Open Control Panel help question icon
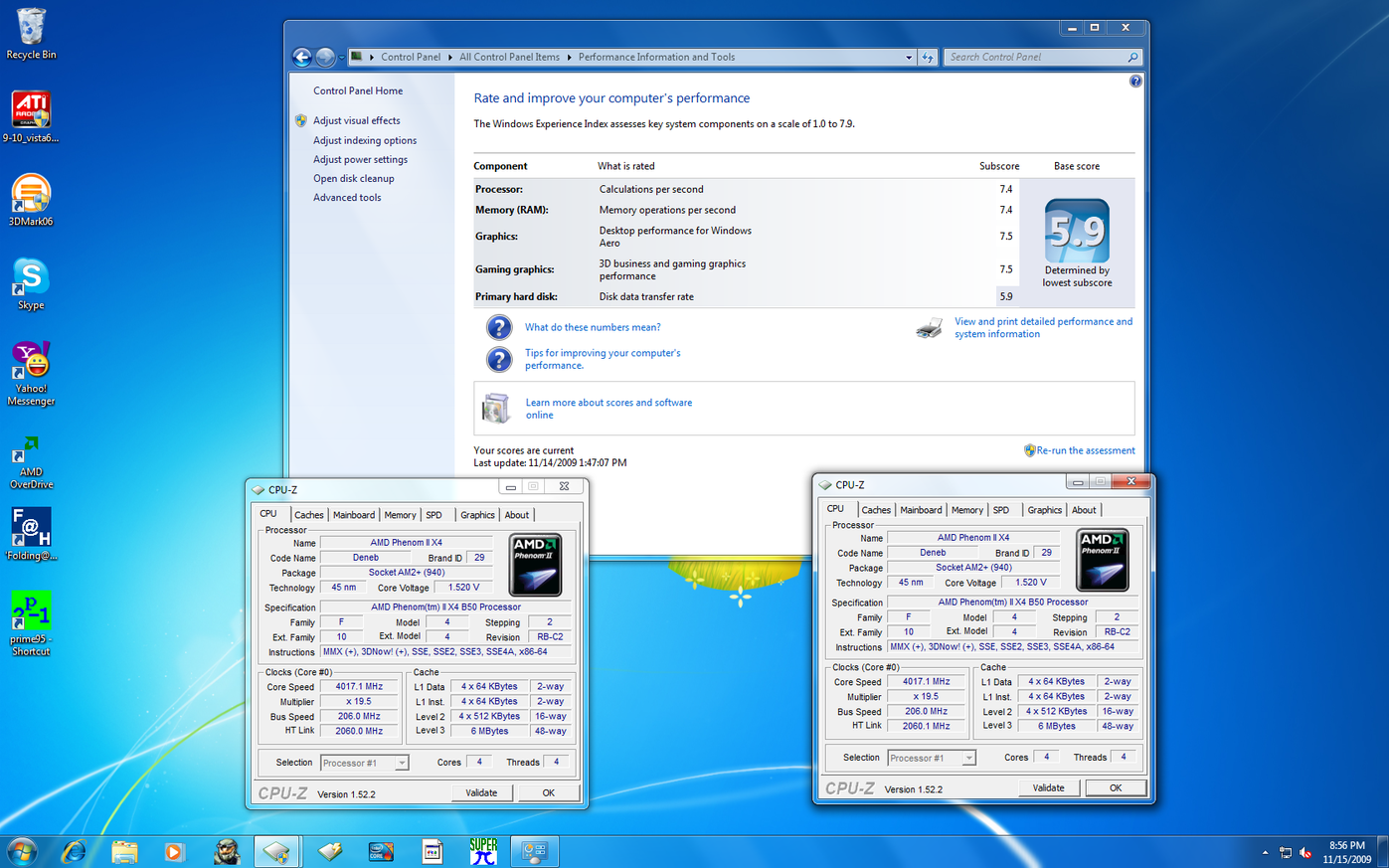The width and height of the screenshot is (1389, 868). tap(1135, 82)
